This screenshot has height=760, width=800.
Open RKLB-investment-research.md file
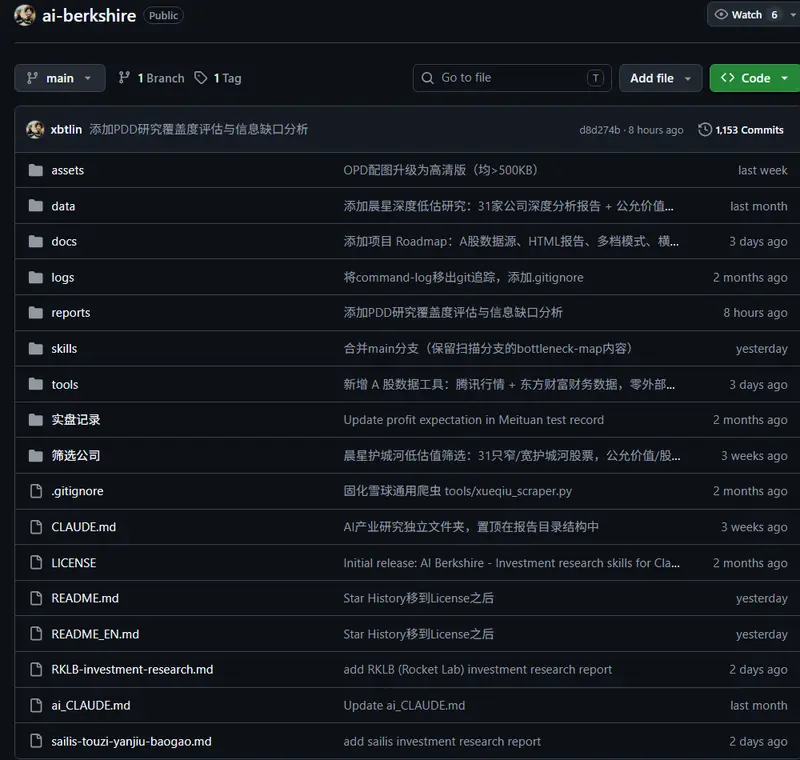pos(132,669)
